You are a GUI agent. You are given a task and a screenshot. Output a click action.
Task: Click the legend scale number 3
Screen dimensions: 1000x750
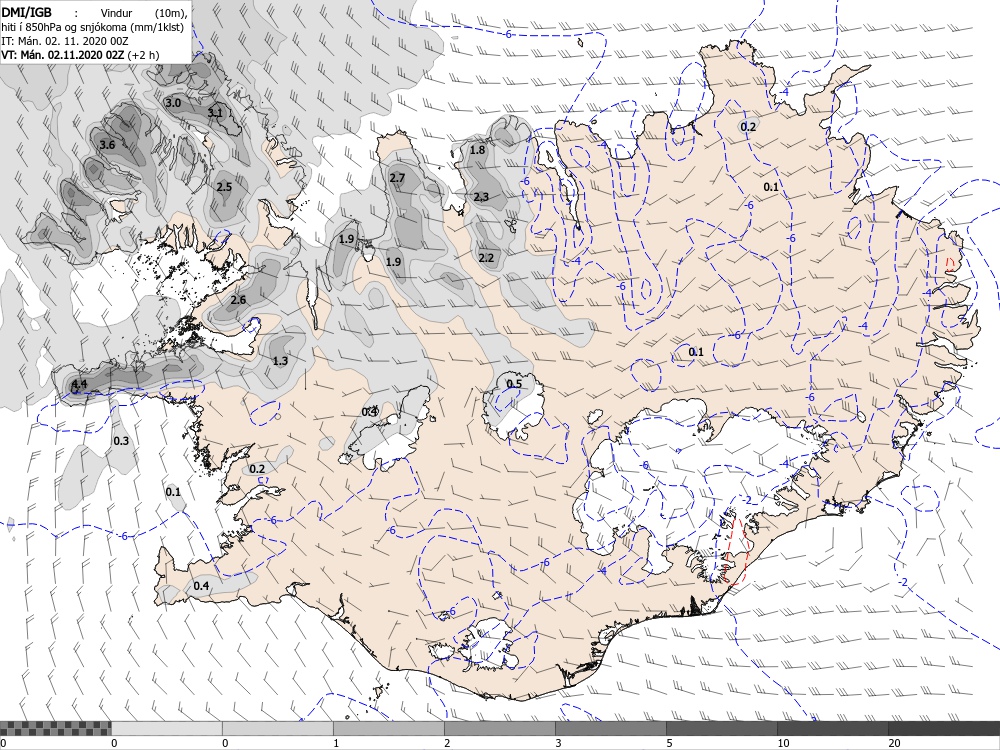[x=558, y=743]
